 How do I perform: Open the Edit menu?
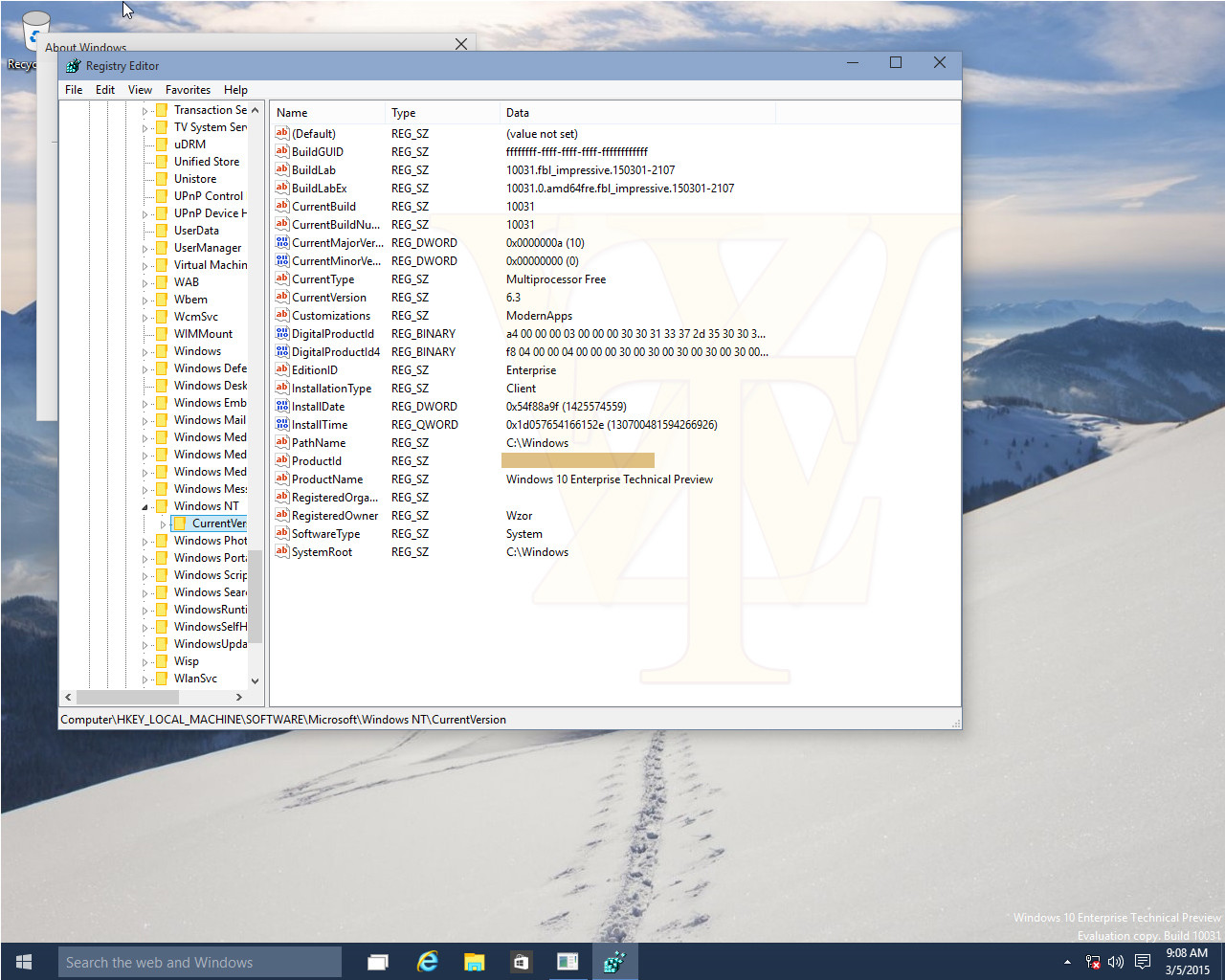tap(105, 89)
